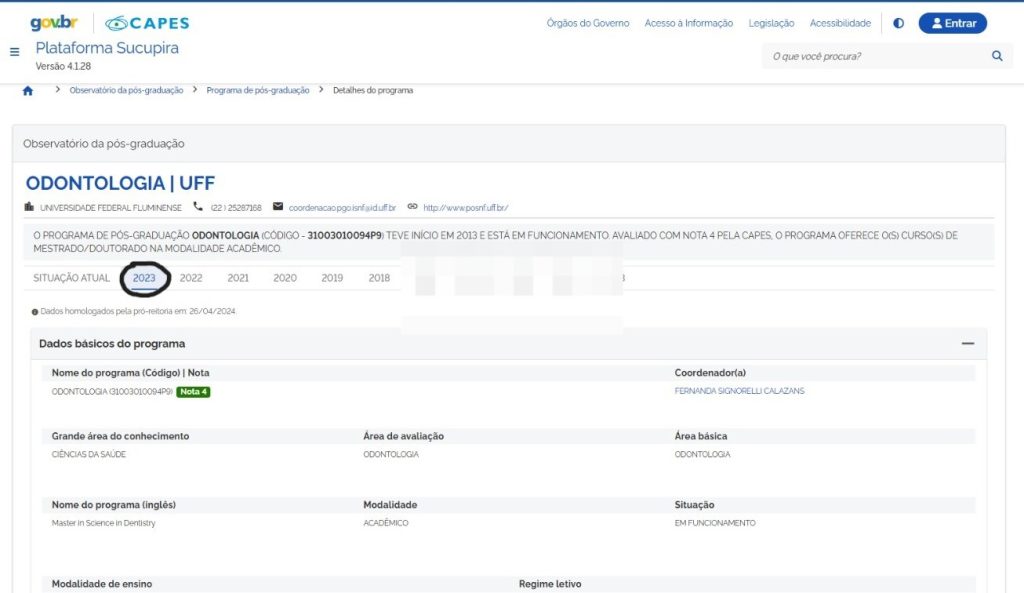This screenshot has height=593, width=1024.
Task: Switch to the 2018 tab
Action: click(379, 278)
